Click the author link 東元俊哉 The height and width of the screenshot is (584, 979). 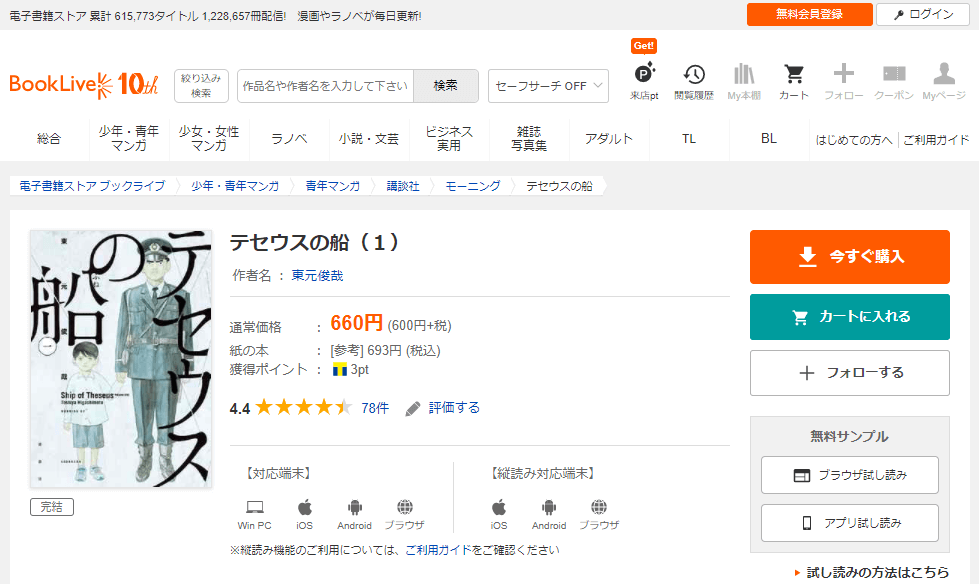(317, 275)
